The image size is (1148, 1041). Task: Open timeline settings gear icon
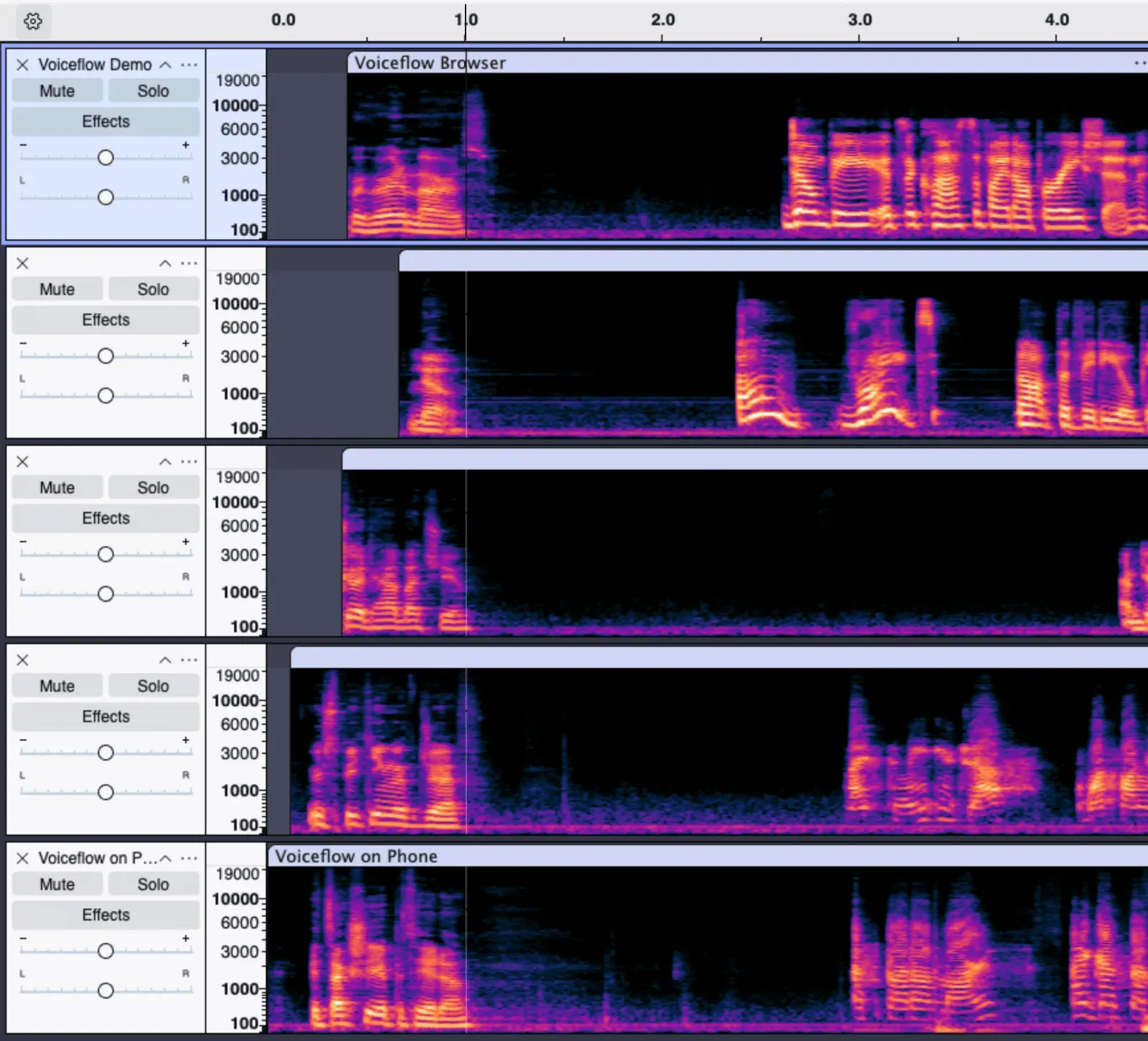click(x=33, y=22)
